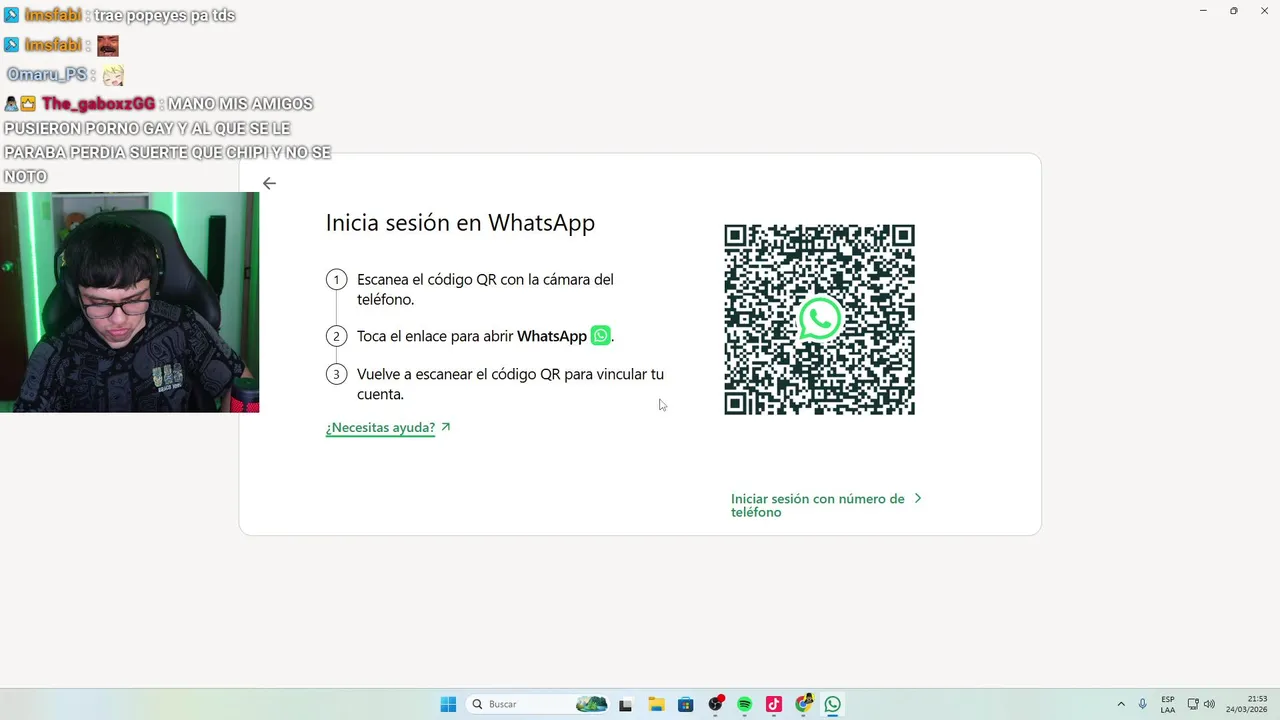Viewport: 1280px width, 720px height.
Task: Open Chrome from taskbar
Action: click(803, 704)
